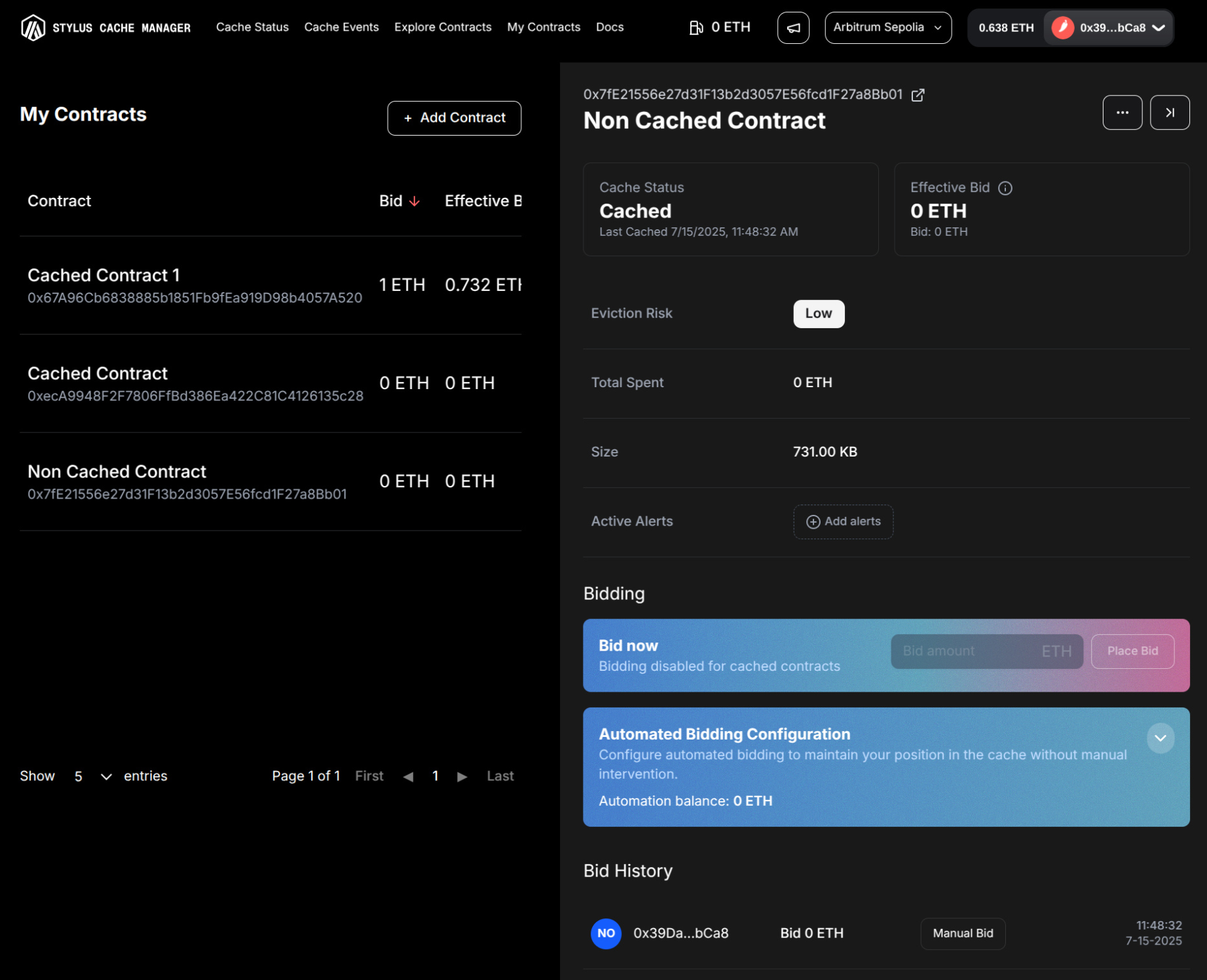This screenshot has height=980, width=1207.
Task: Click list address 0x7fE21556e27d31F13b2d3057E56fcd1F27a8Bb01
Action: click(187, 495)
